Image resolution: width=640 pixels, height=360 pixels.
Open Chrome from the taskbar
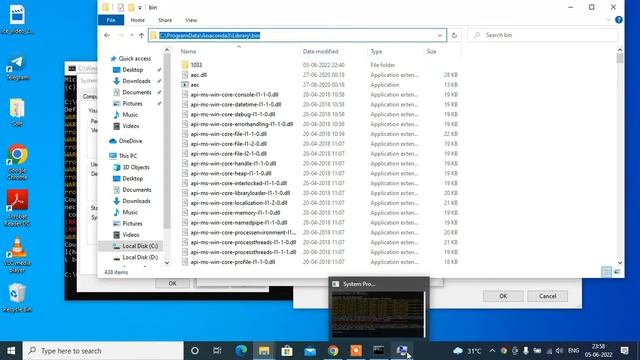333,351
